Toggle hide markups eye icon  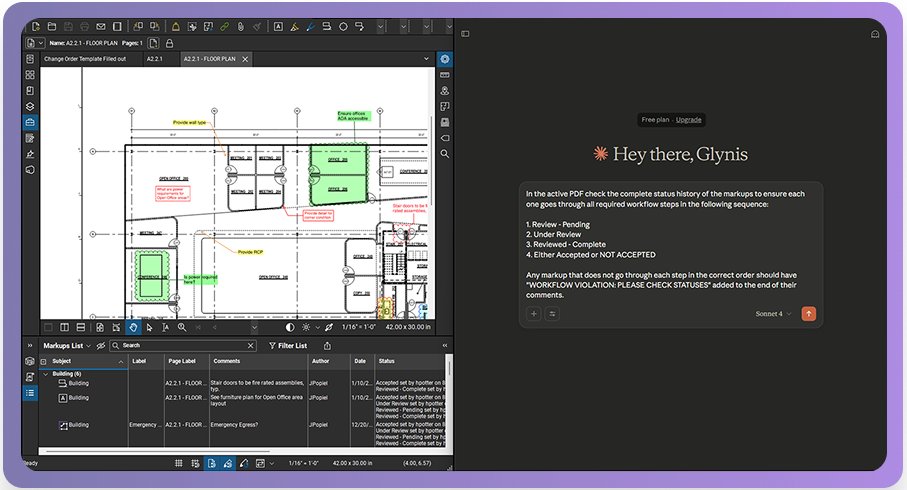[101, 345]
